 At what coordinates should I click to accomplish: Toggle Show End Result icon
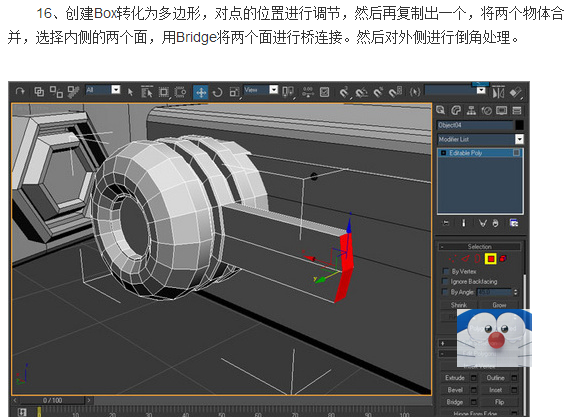pos(464,223)
